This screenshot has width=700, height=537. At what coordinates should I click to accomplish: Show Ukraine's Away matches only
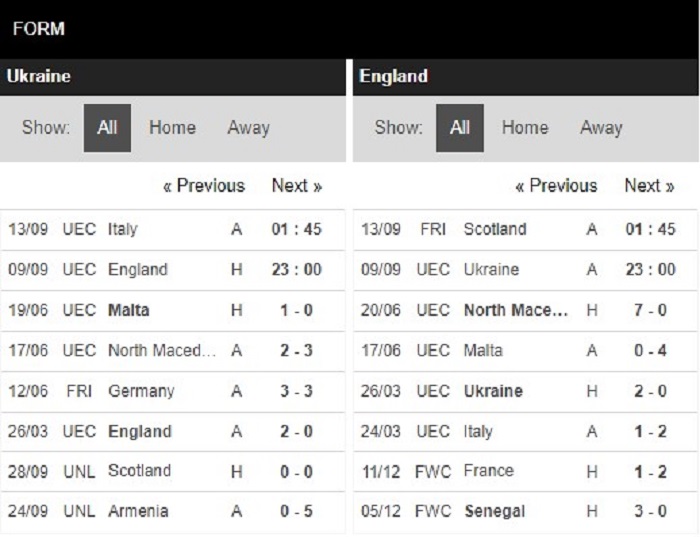(x=248, y=128)
